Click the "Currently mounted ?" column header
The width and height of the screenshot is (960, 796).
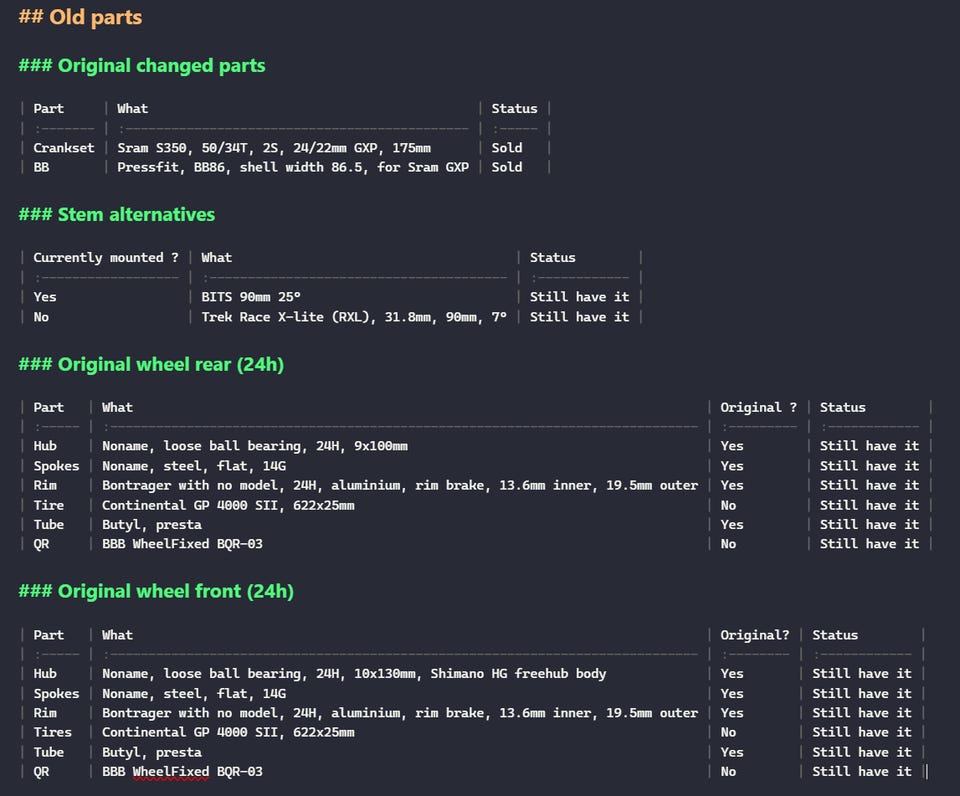pyautogui.click(x=106, y=258)
